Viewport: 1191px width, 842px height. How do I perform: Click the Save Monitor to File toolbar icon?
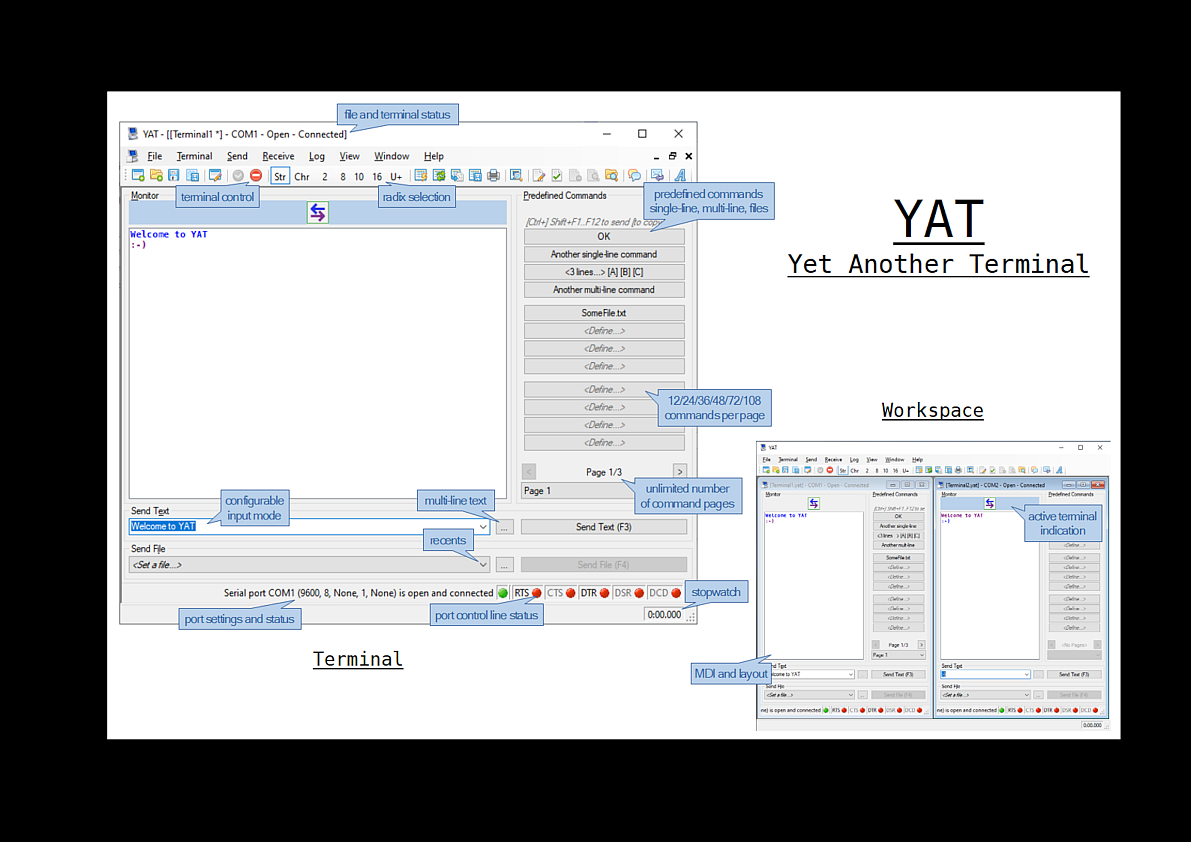[475, 176]
